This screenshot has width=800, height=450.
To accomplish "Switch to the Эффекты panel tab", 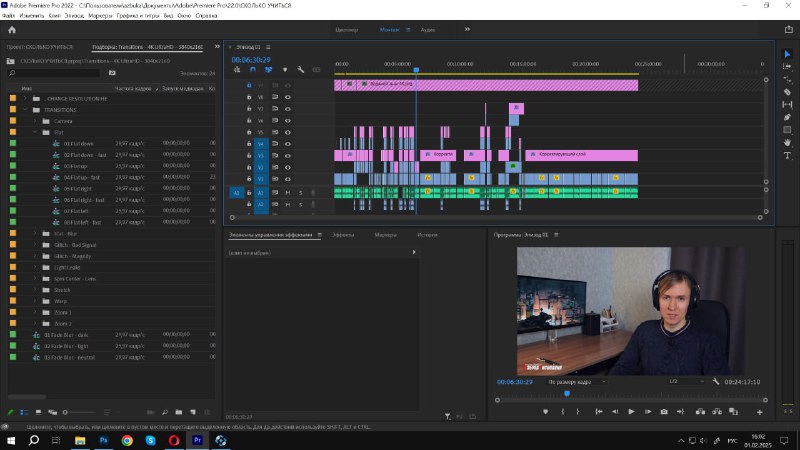I will point(343,235).
